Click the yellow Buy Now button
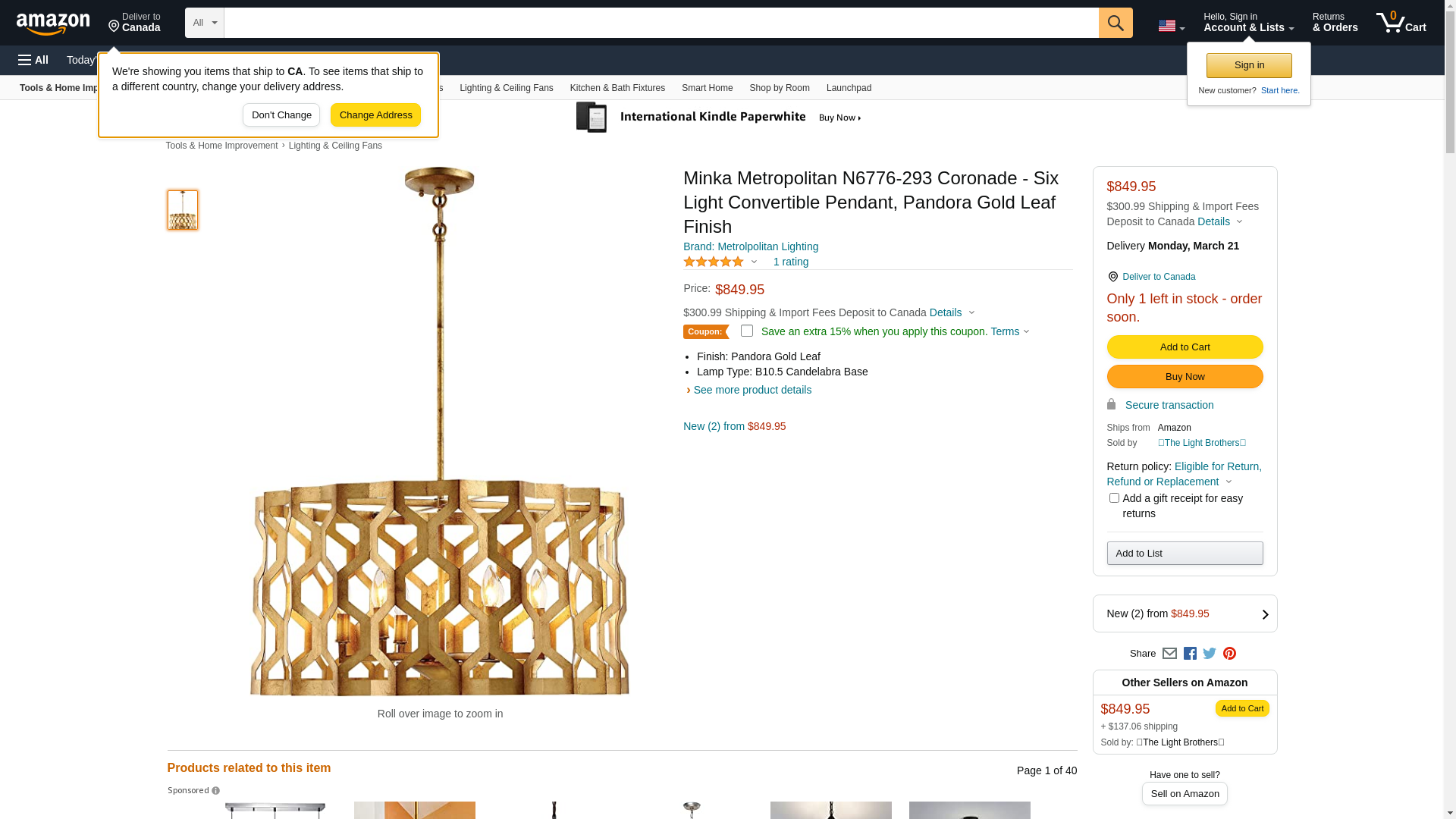 1185,377
